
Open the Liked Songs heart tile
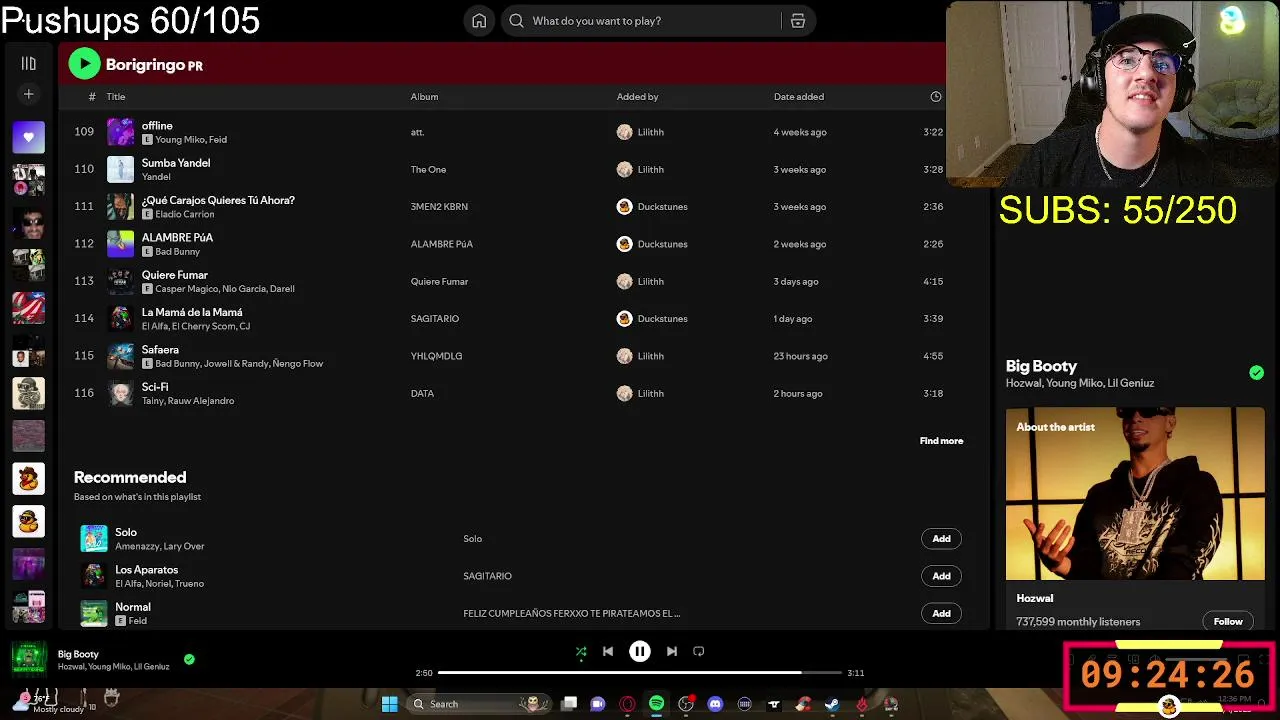28,137
